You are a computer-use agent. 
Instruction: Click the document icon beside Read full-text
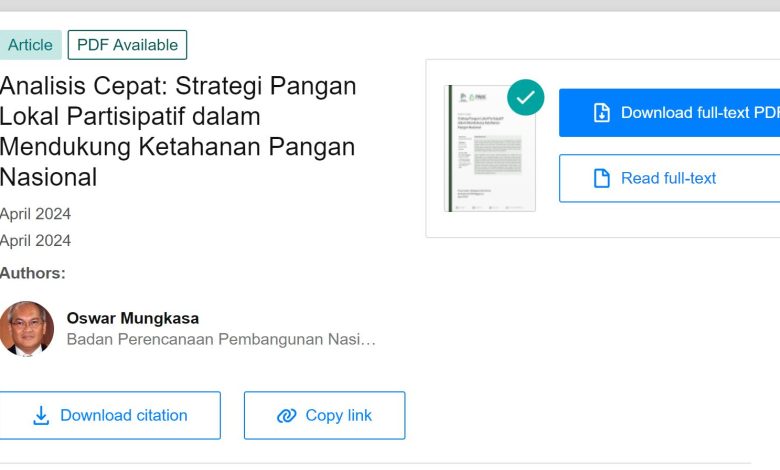(602, 179)
